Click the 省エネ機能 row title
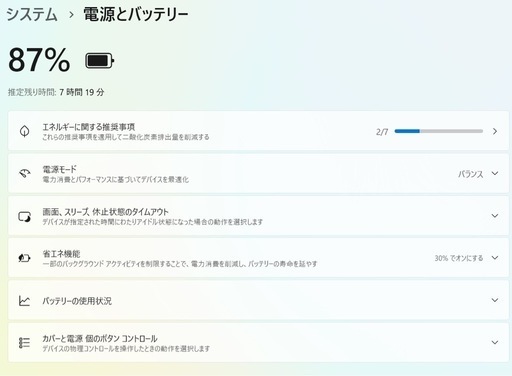 tap(61, 254)
